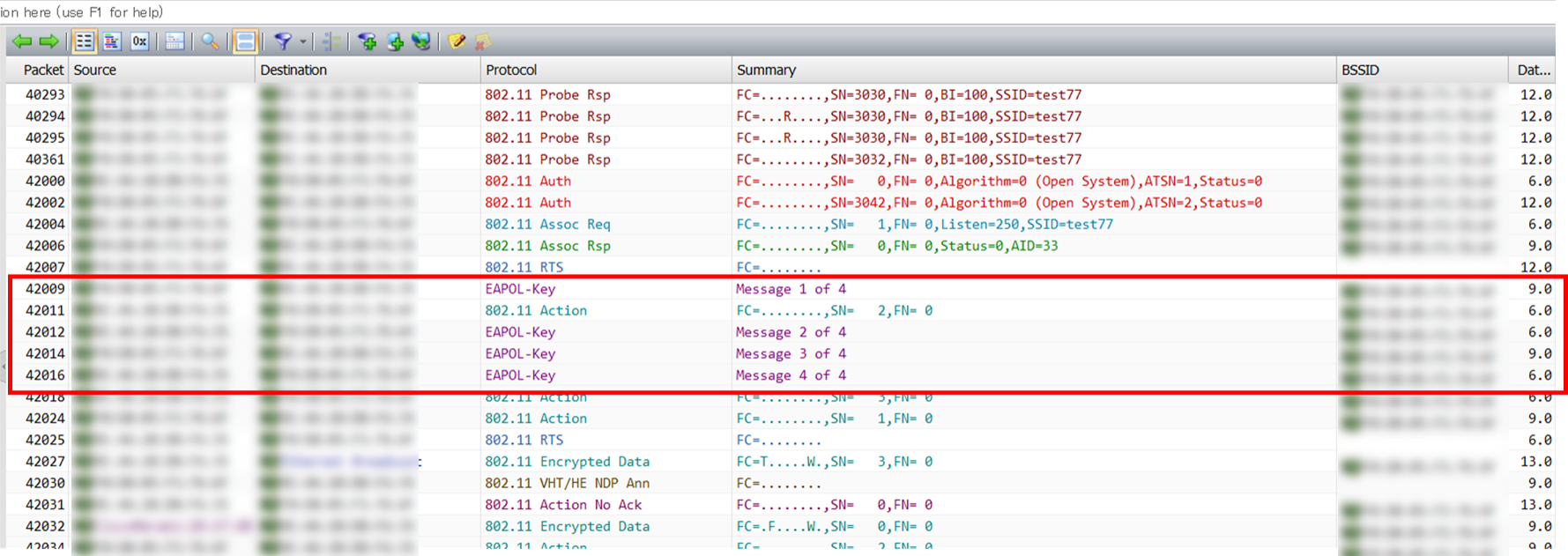
Task: Toggle the split pane view icon
Action: (x=245, y=41)
